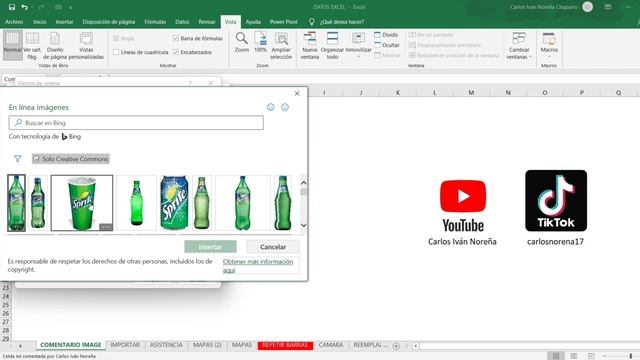
Task: Select CAMARA sheet tab
Action: [331, 345]
